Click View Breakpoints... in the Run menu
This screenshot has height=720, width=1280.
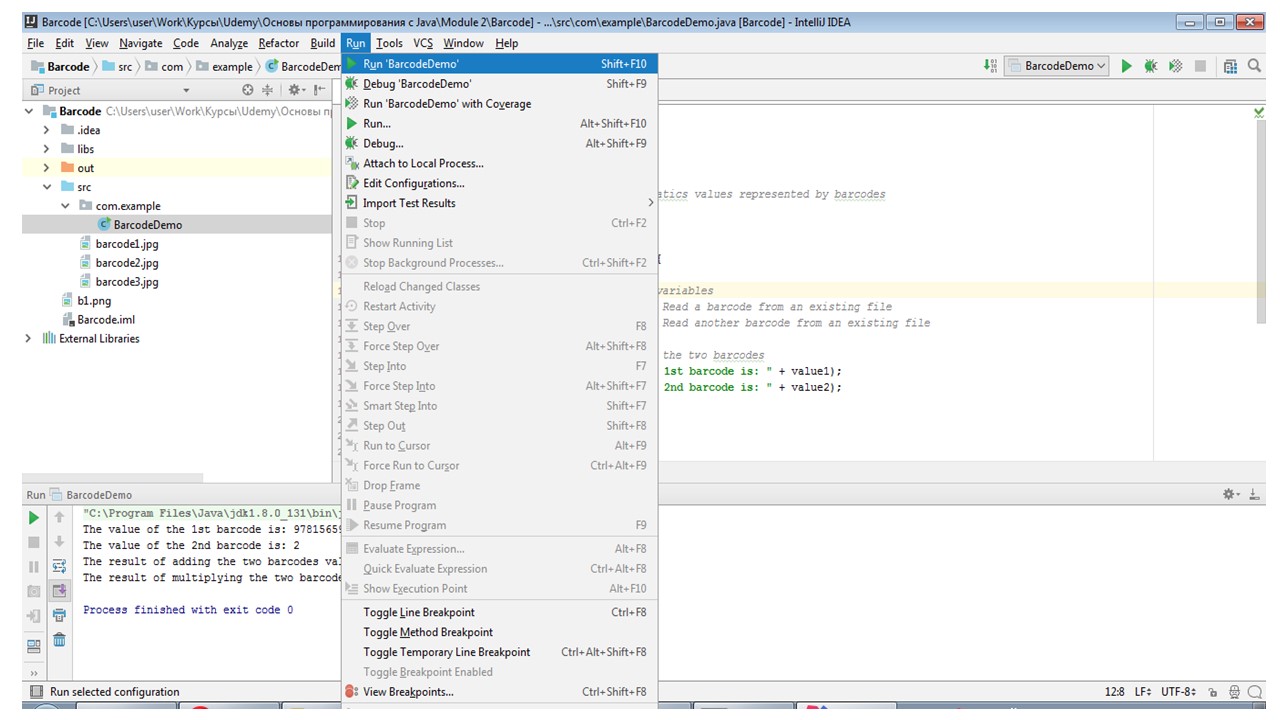[407, 692]
